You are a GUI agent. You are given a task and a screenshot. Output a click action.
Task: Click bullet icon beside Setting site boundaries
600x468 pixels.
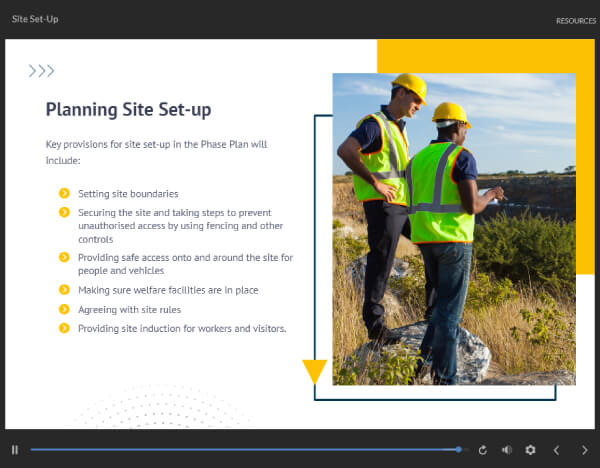click(64, 193)
